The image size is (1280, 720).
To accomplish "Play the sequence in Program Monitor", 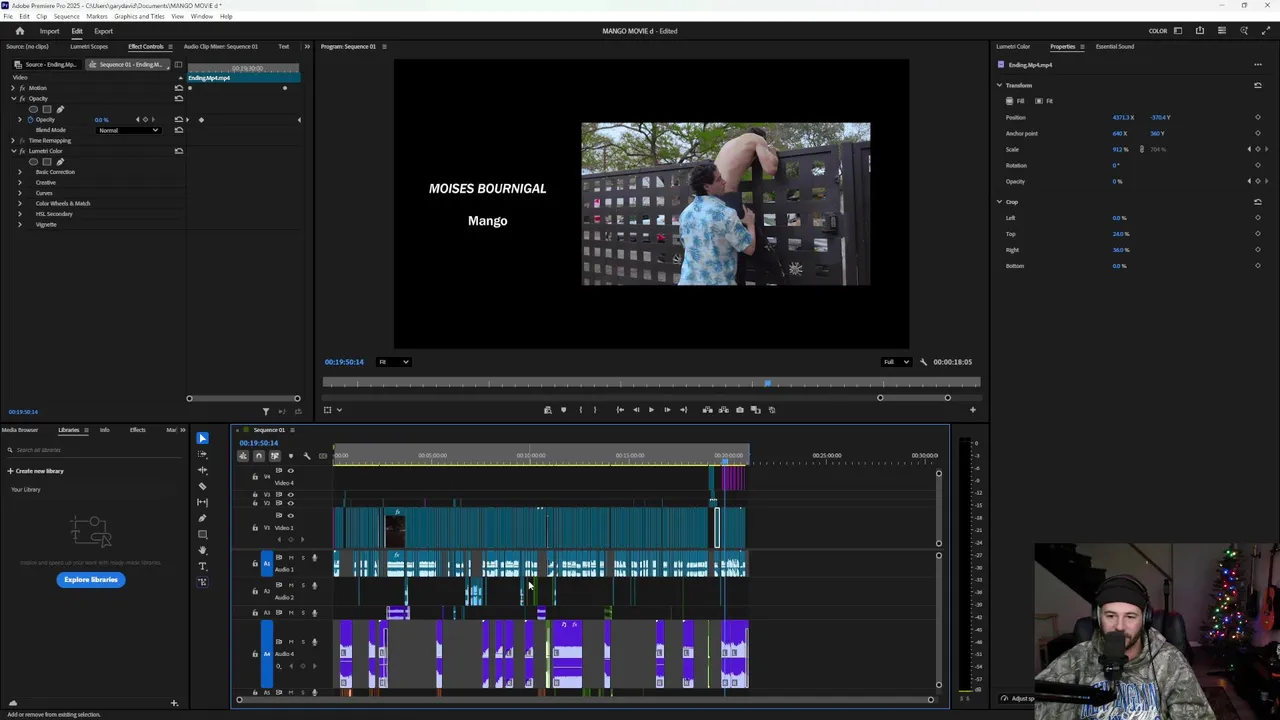I will pos(651,410).
